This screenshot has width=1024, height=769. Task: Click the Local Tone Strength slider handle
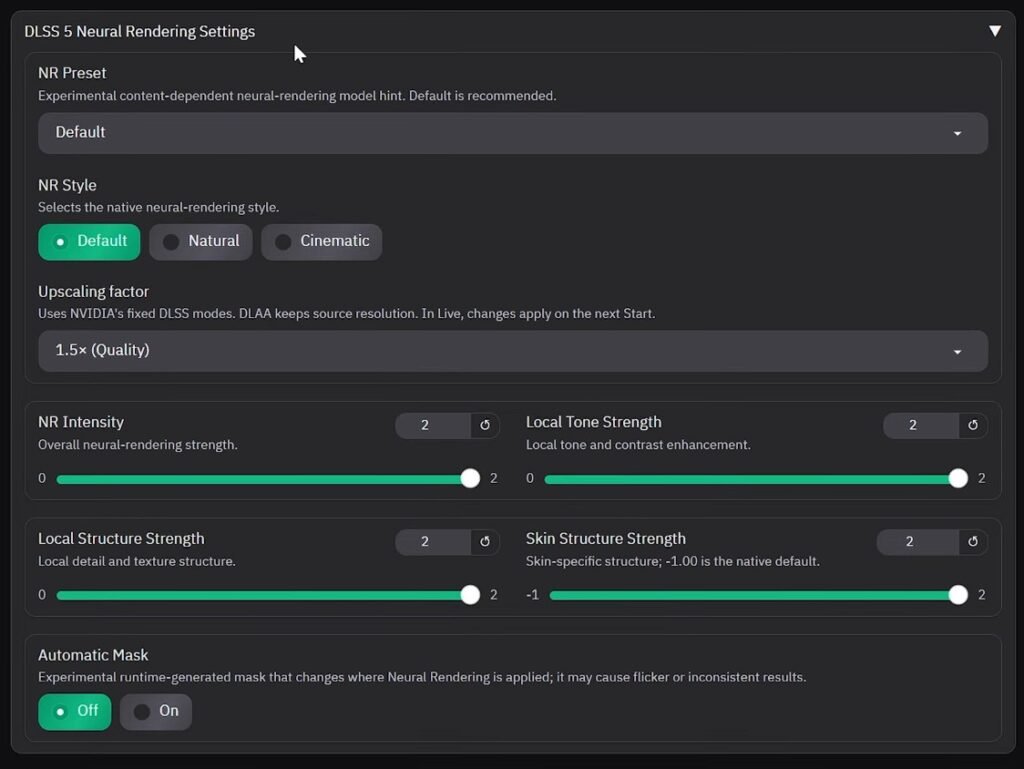click(957, 479)
